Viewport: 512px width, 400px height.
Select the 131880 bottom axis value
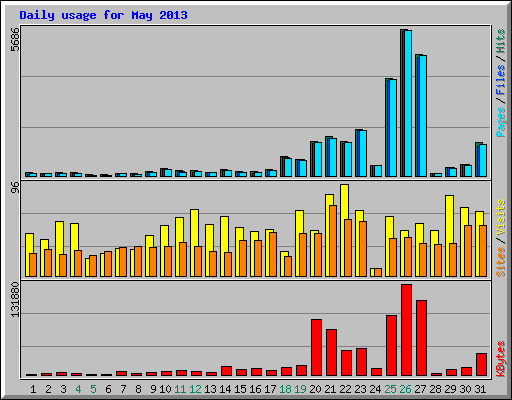(x=15, y=300)
